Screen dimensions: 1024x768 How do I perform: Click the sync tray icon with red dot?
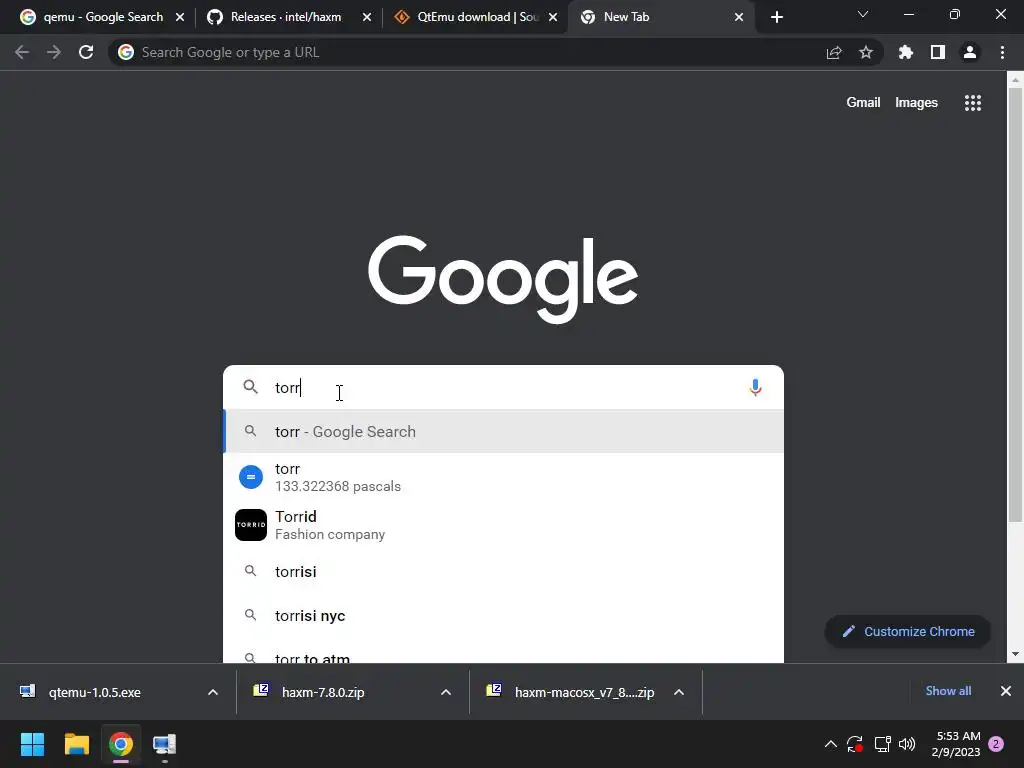855,744
